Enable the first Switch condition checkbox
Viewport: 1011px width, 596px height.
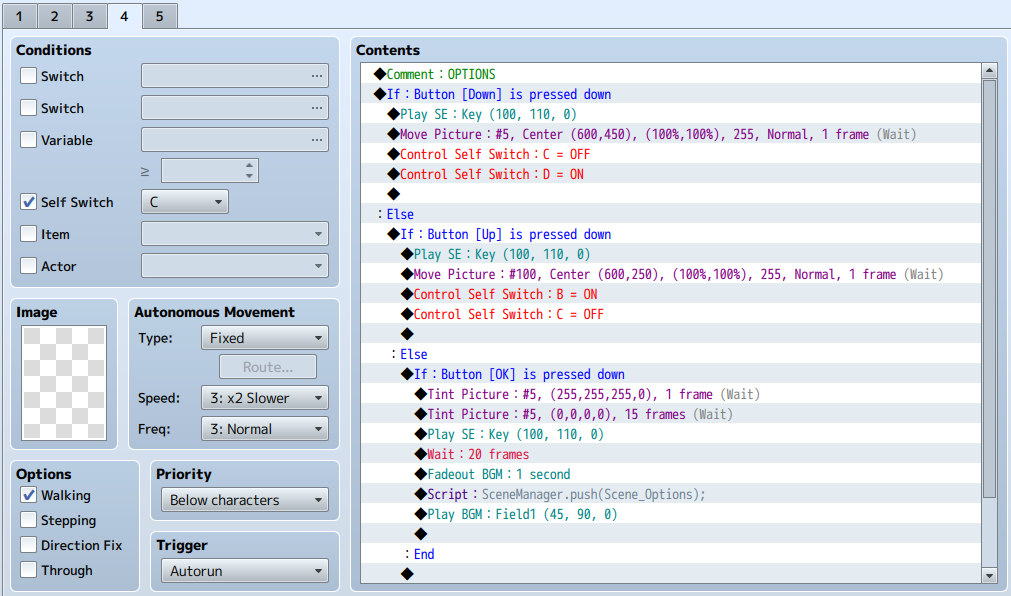pos(28,76)
